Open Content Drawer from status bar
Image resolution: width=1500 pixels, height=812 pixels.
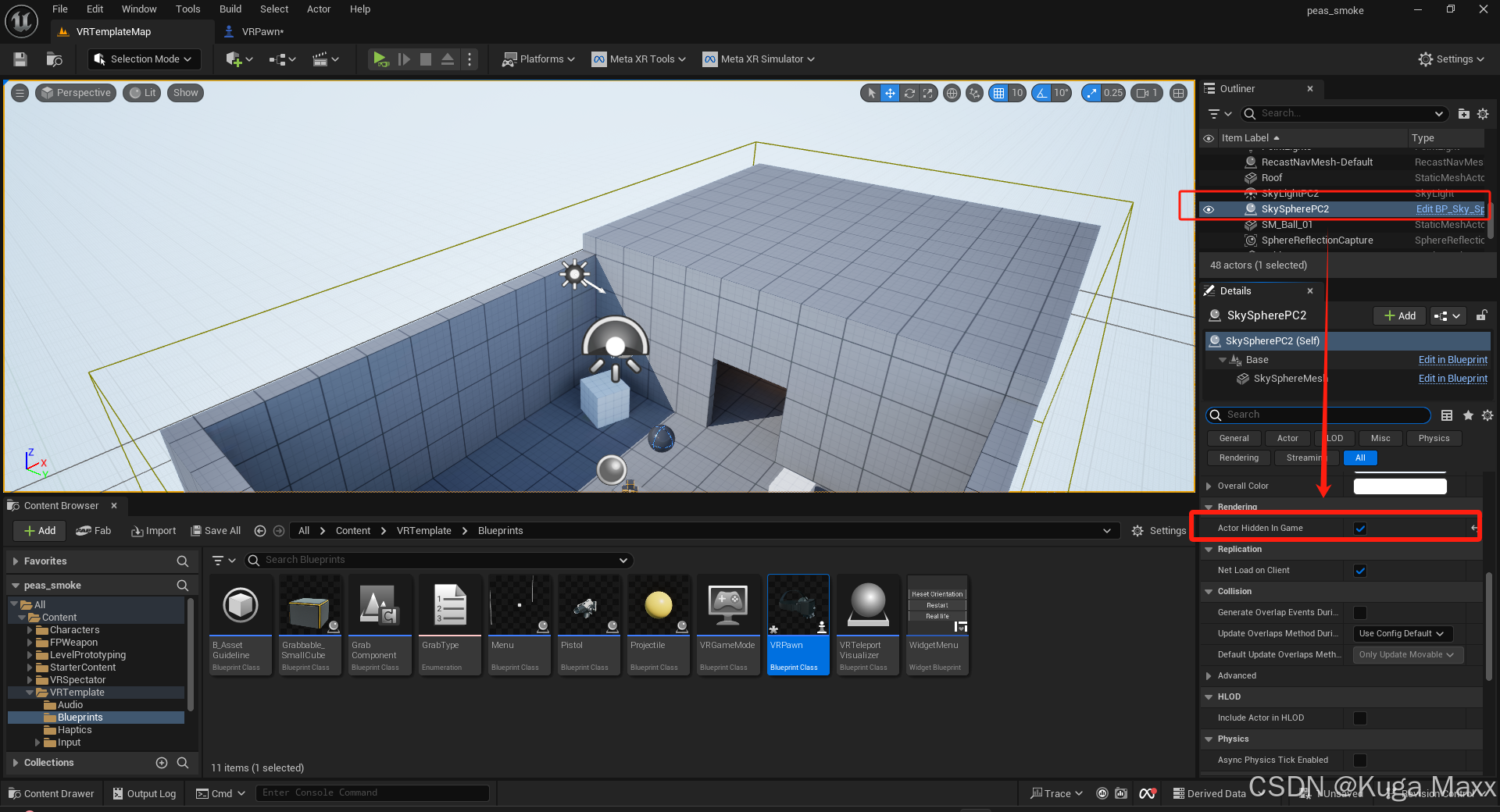click(x=52, y=794)
